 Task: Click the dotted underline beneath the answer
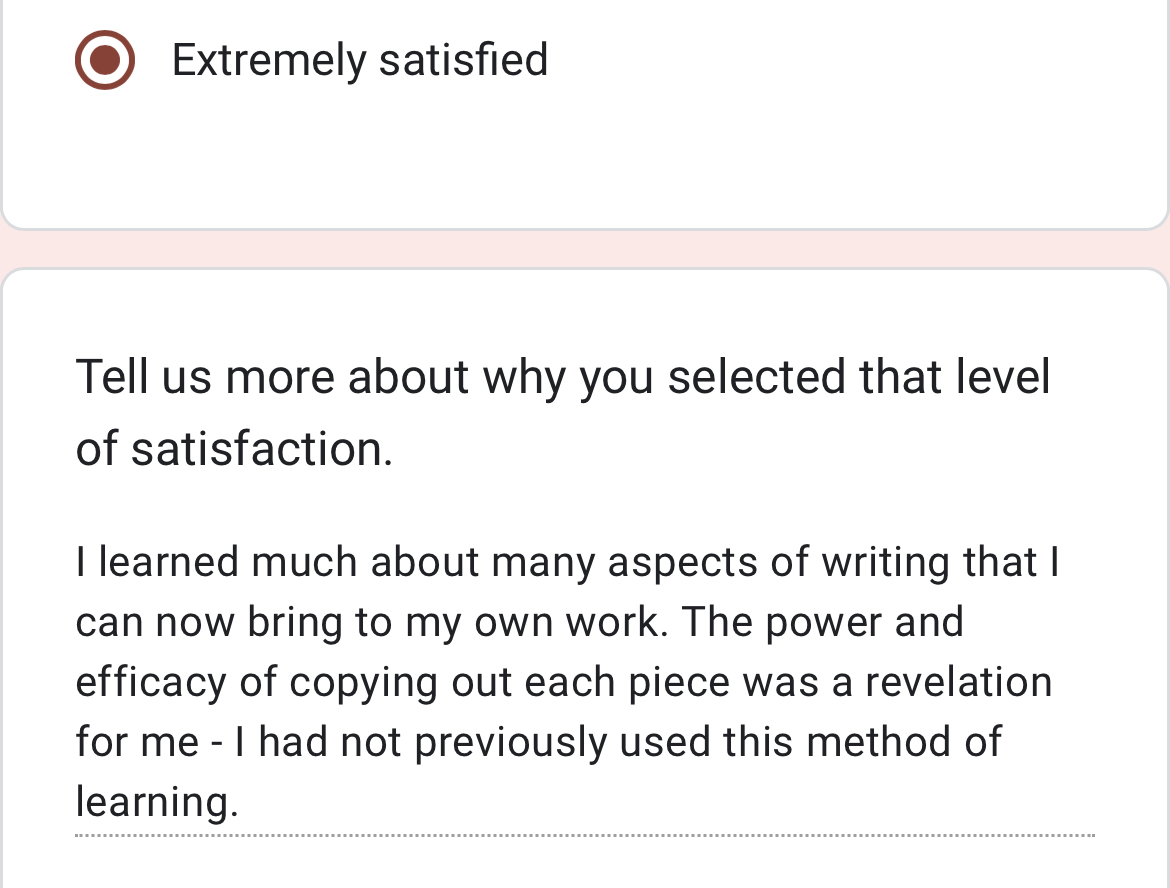585,835
